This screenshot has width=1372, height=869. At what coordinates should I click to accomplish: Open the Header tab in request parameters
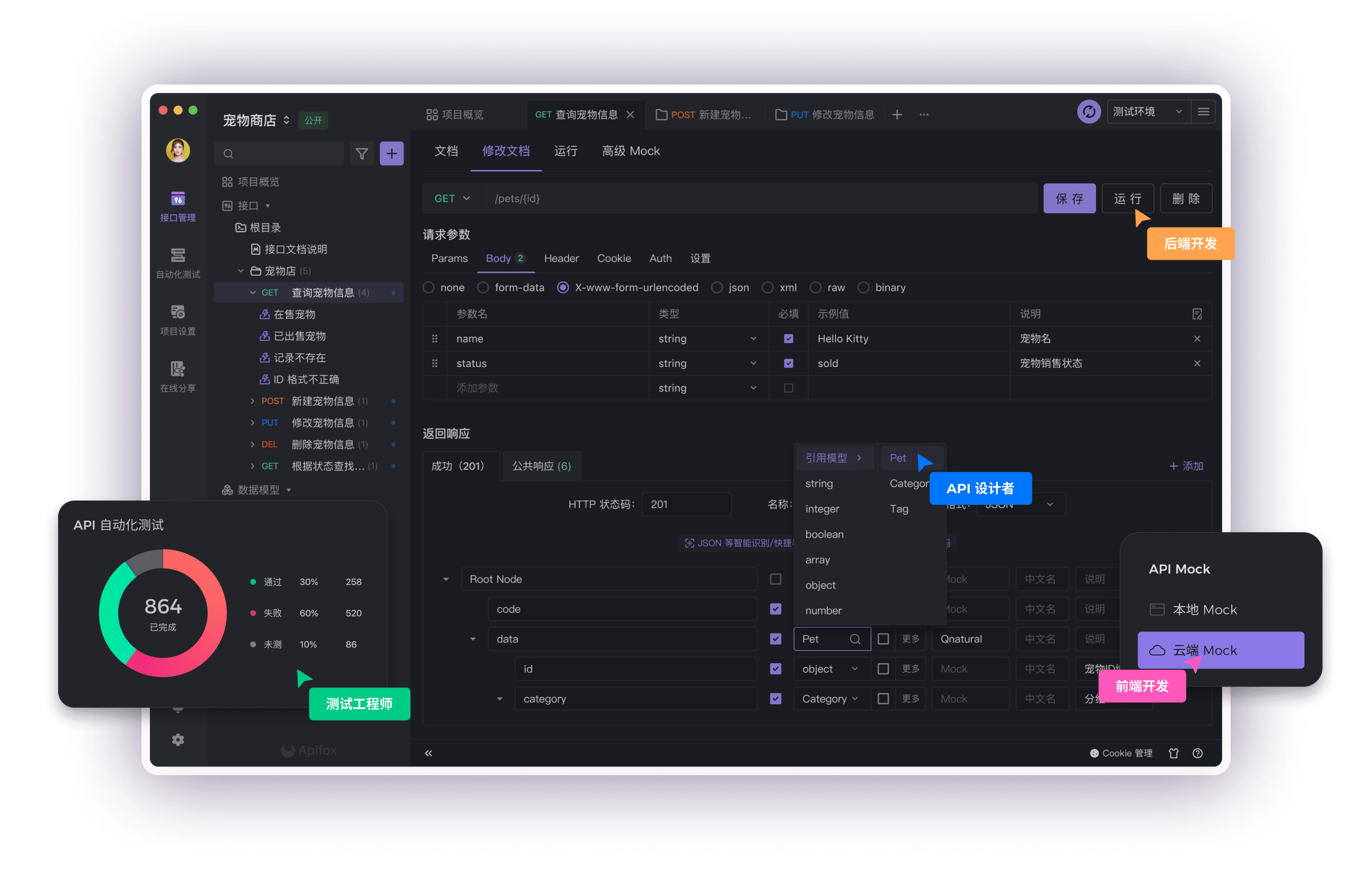(x=561, y=258)
